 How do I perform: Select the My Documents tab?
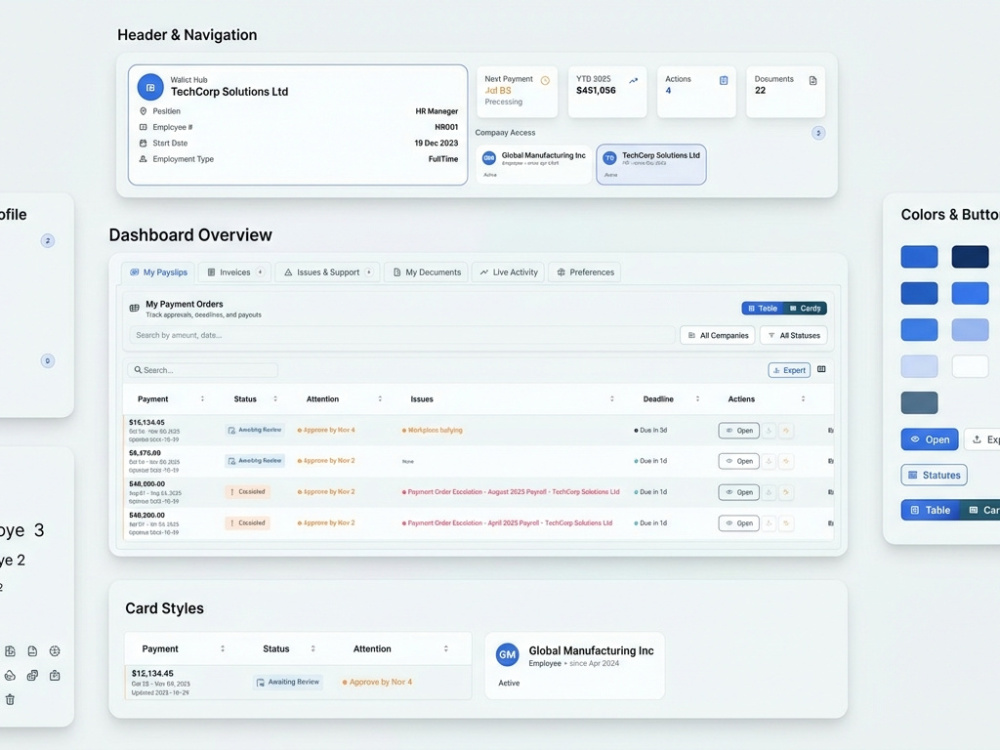point(426,272)
